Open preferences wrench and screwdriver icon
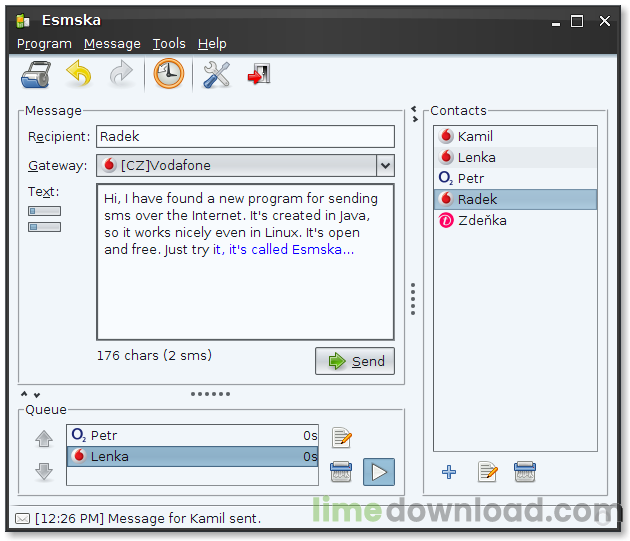Image resolution: width=630 pixels, height=541 pixels. click(x=216, y=74)
